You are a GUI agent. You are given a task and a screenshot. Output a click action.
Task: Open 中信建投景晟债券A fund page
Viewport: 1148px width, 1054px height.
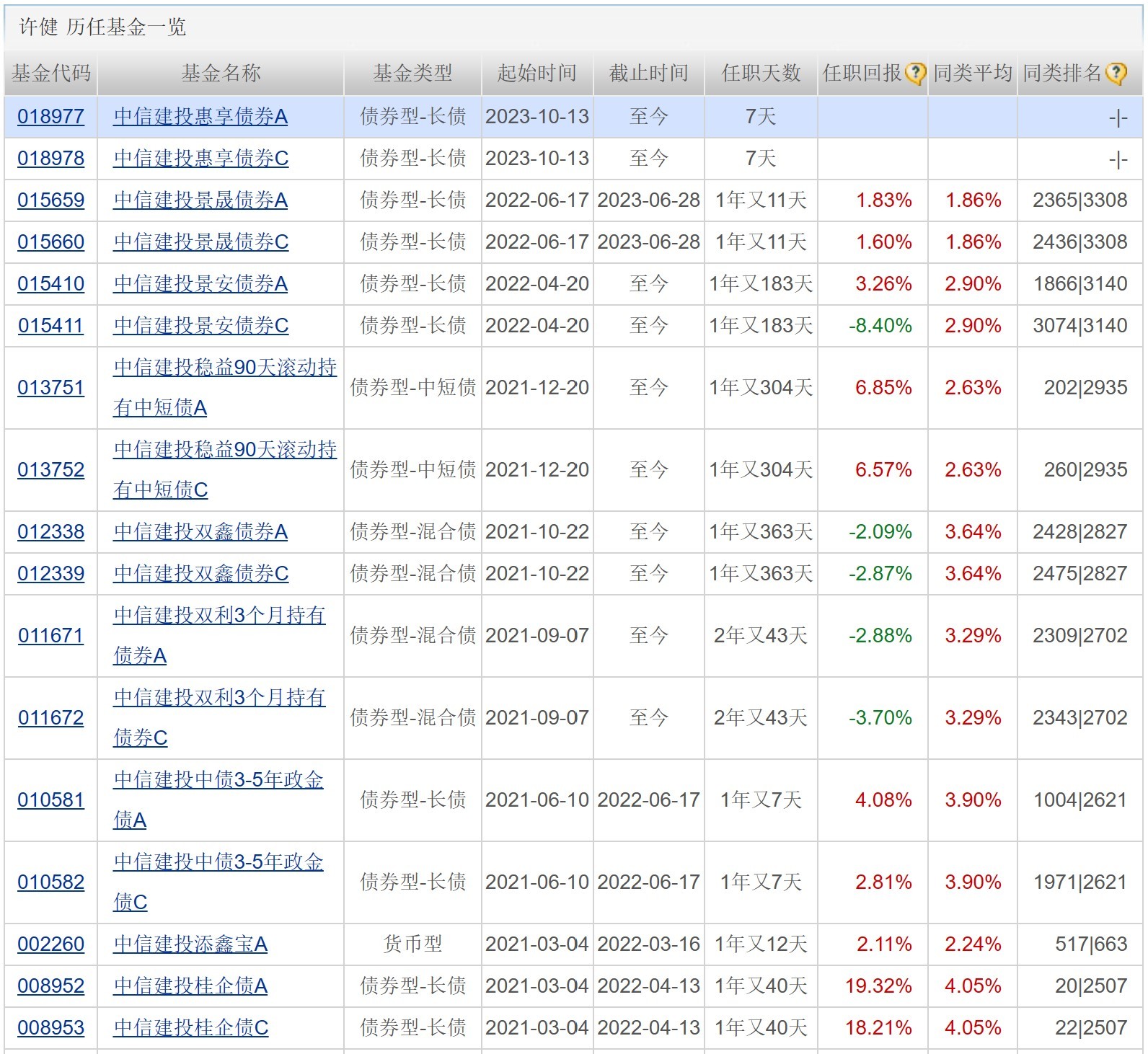click(x=200, y=200)
